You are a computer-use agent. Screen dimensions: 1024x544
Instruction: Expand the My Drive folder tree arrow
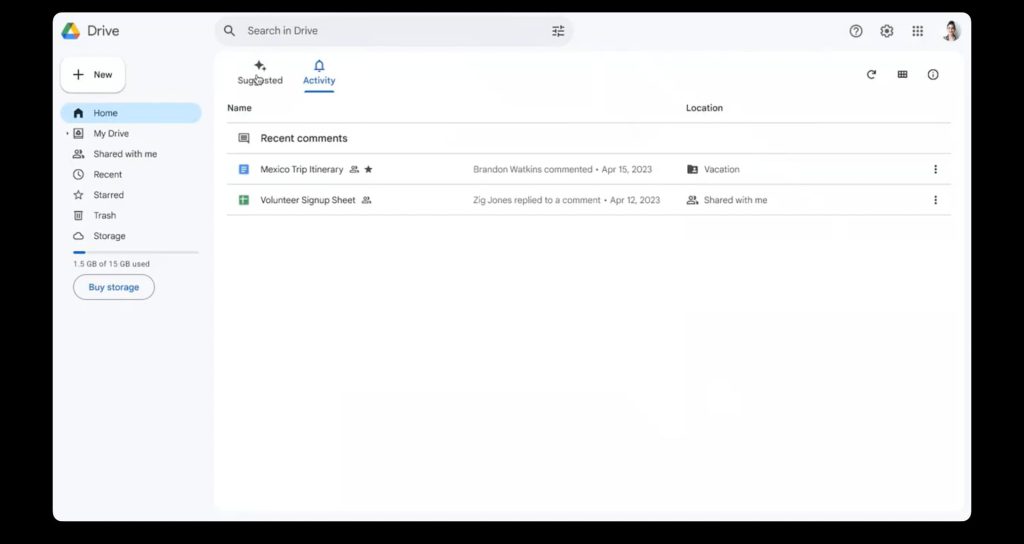[x=67, y=134]
